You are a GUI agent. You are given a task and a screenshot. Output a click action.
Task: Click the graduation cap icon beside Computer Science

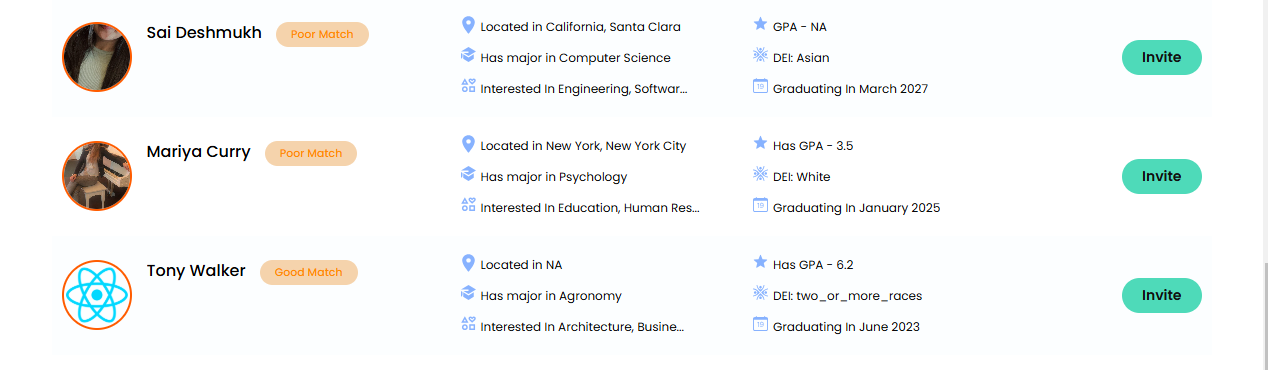(x=468, y=56)
